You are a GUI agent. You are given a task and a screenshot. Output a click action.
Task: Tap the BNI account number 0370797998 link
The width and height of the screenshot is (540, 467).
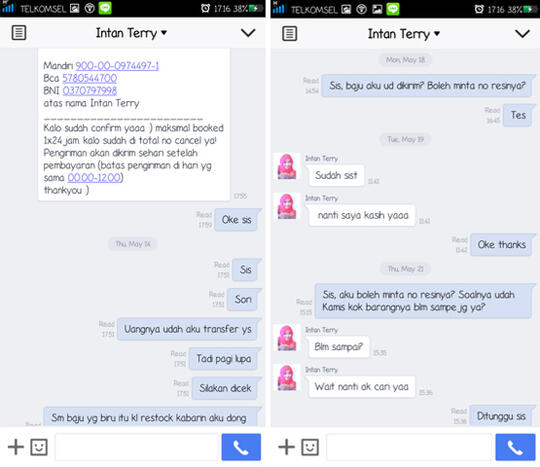click(x=90, y=91)
